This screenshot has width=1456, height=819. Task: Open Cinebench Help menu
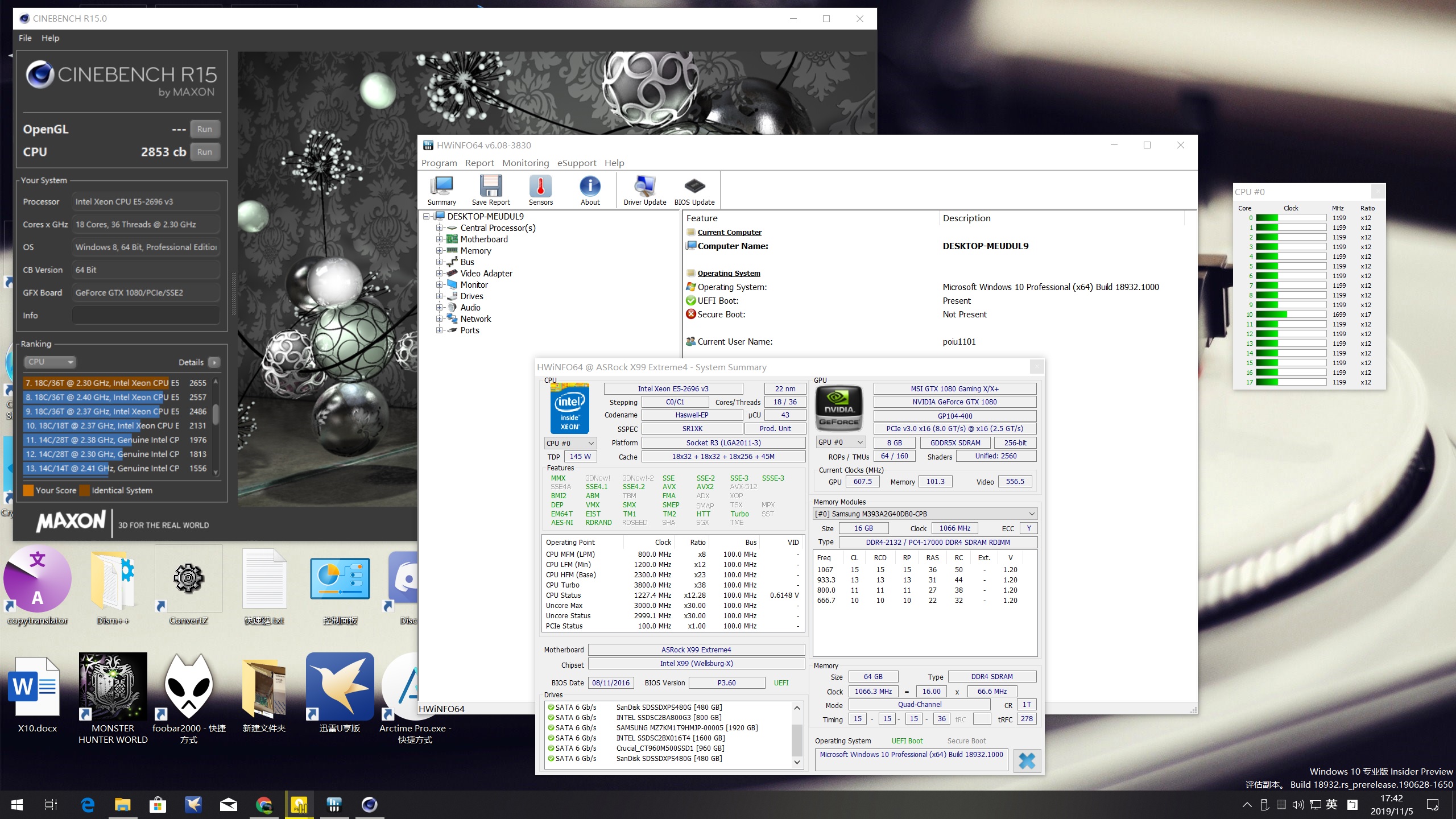pyautogui.click(x=50, y=38)
